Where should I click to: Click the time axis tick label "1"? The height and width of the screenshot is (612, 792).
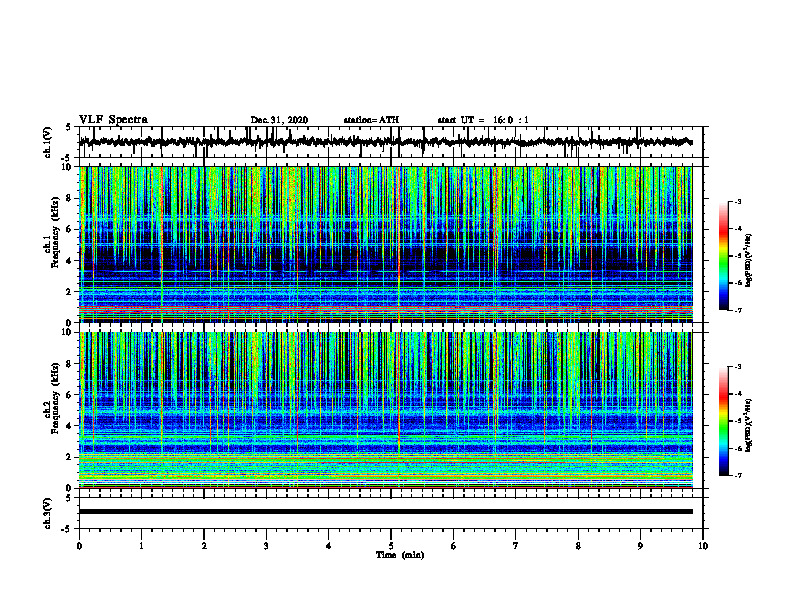click(x=141, y=546)
